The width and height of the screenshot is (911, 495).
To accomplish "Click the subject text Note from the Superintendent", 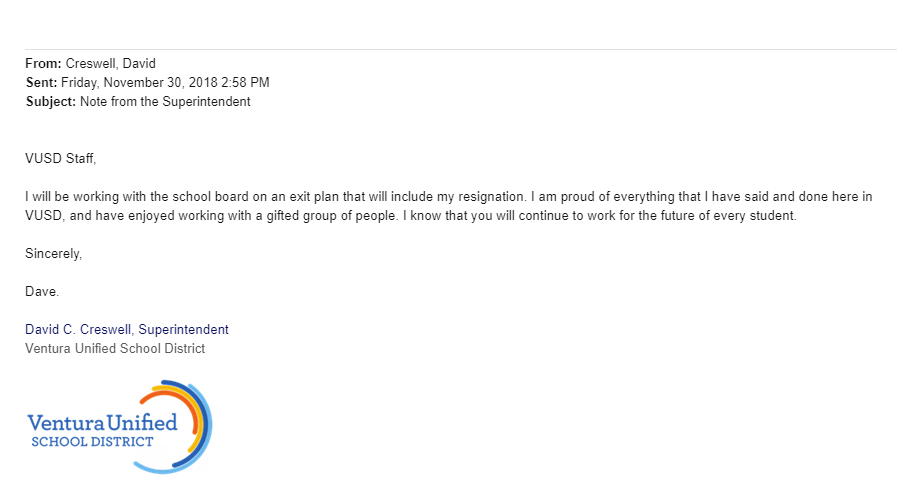I will click(165, 102).
